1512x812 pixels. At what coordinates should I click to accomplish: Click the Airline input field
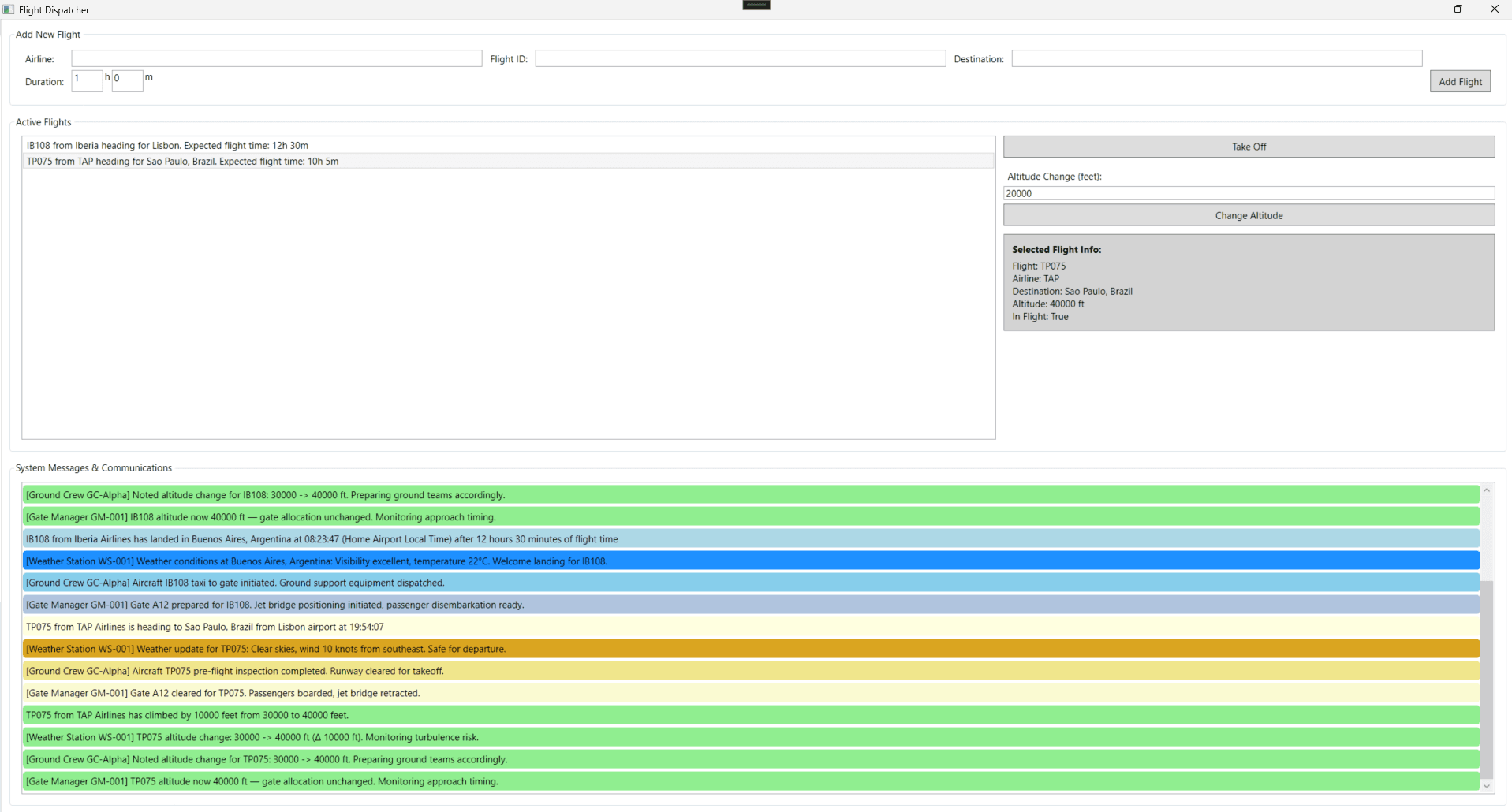275,58
